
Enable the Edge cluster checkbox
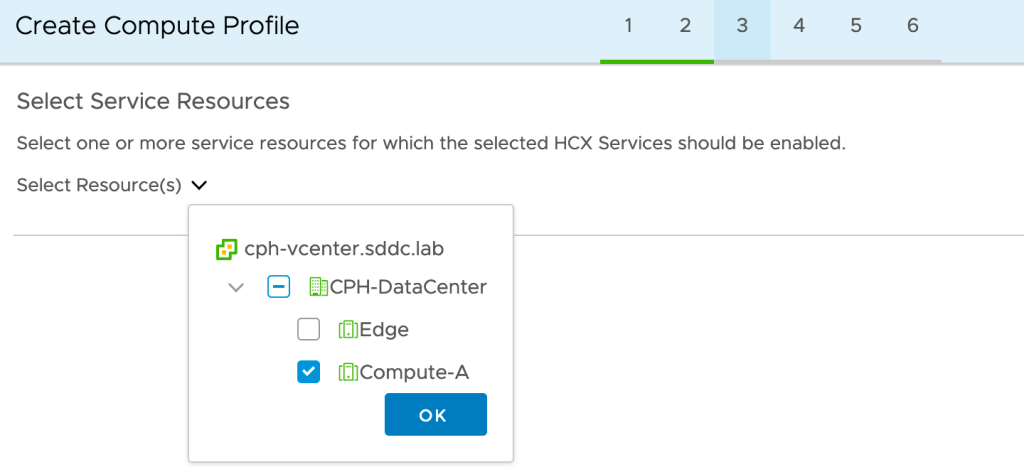coord(308,329)
